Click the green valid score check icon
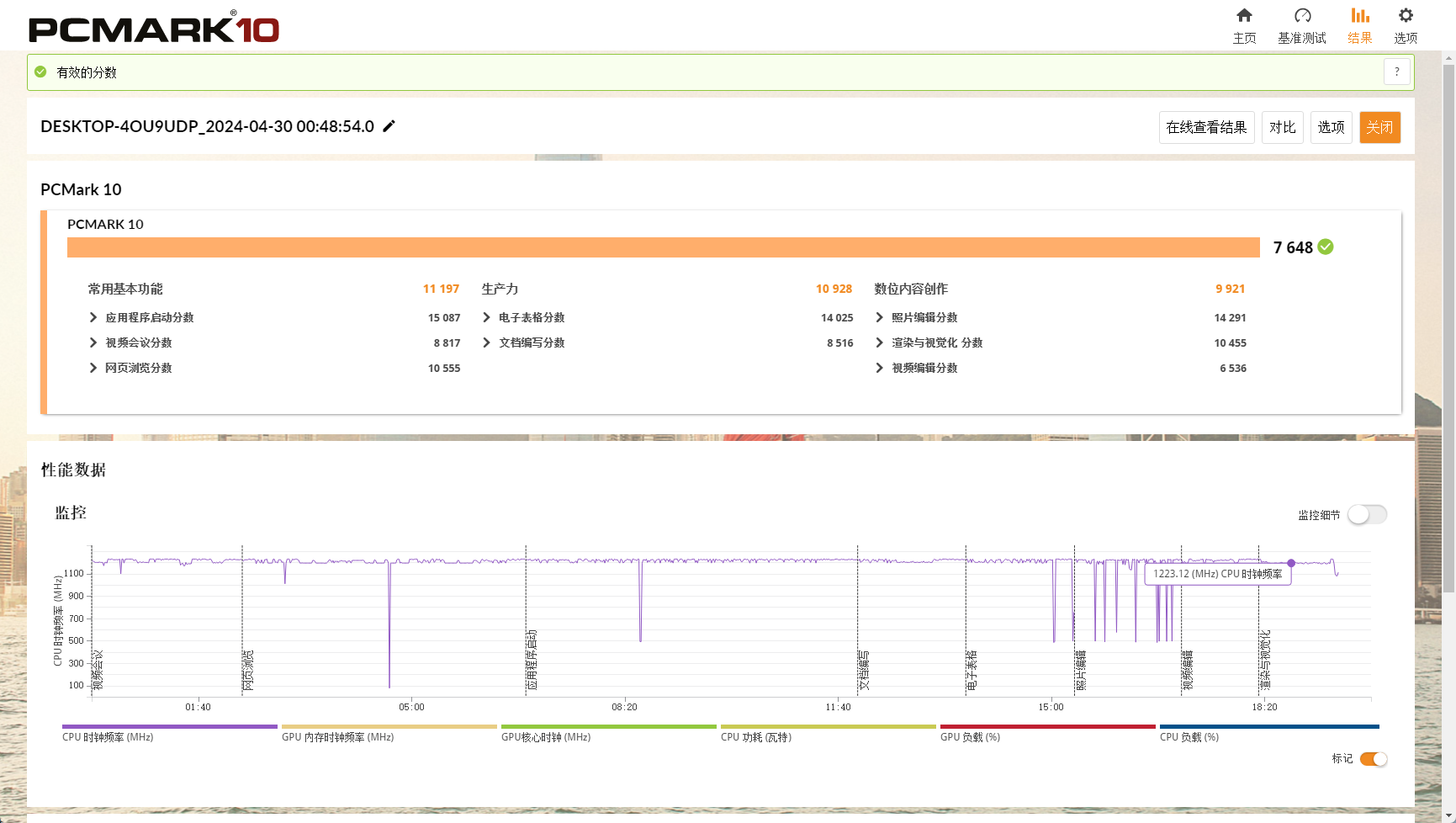Viewport: 1456px width, 823px height. coord(40,72)
